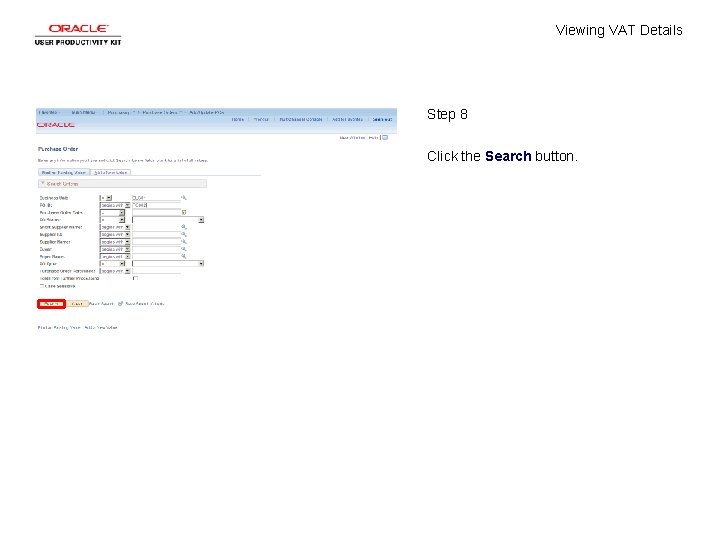Open Supplier ID operator dropdown
The image size is (720, 540).
click(x=115, y=235)
